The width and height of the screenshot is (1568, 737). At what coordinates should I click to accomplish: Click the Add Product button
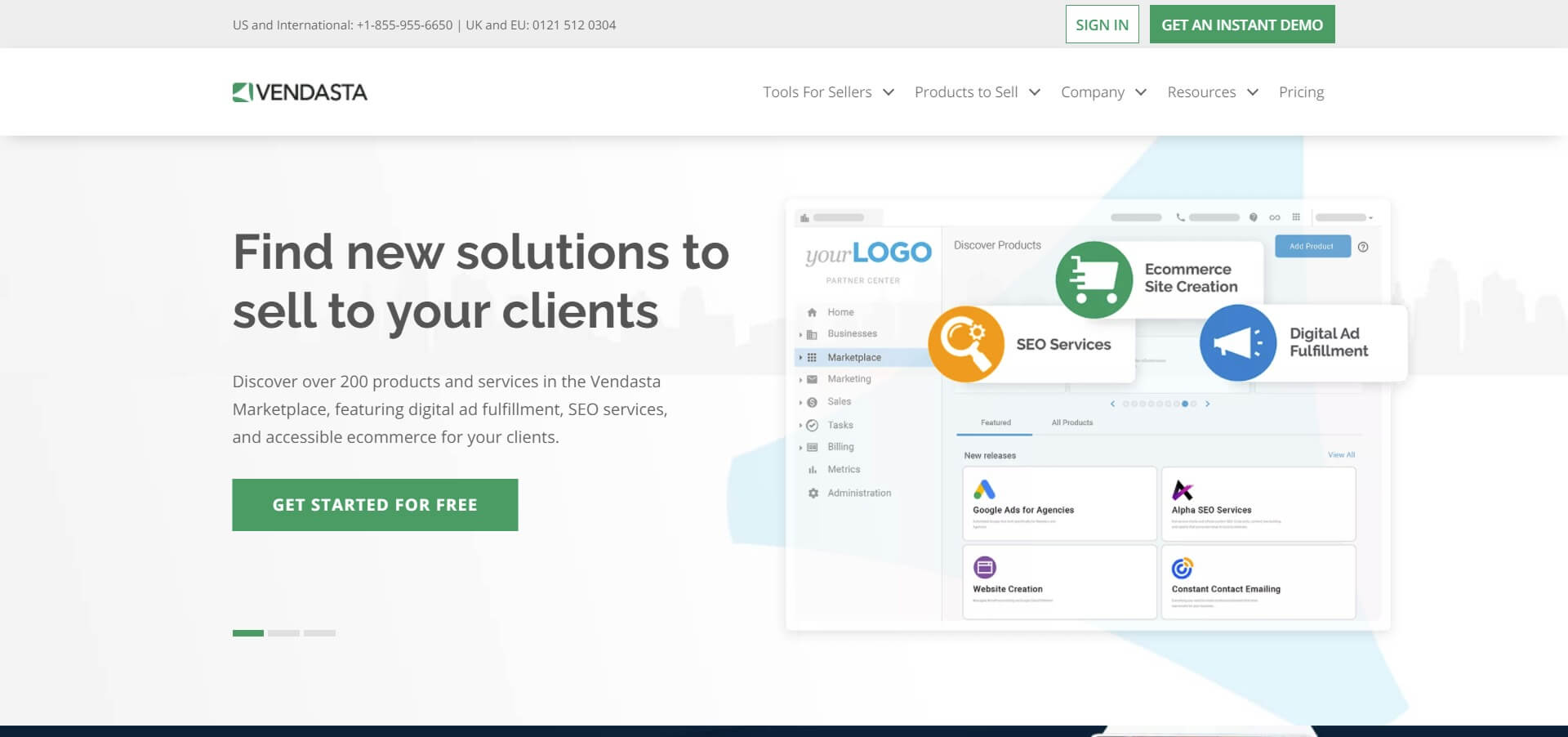coord(1312,246)
